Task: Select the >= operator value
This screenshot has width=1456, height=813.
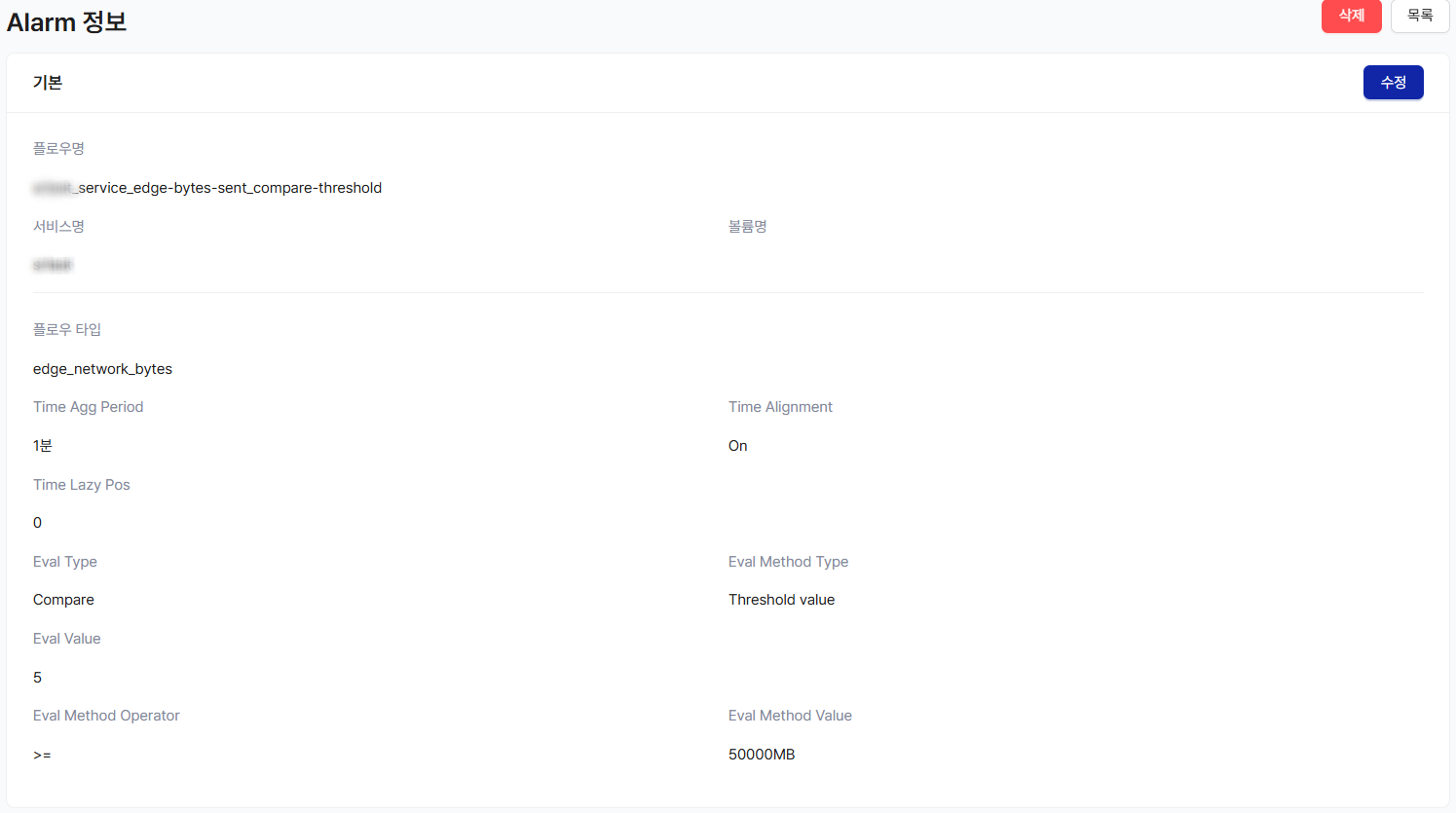Action: click(42, 755)
